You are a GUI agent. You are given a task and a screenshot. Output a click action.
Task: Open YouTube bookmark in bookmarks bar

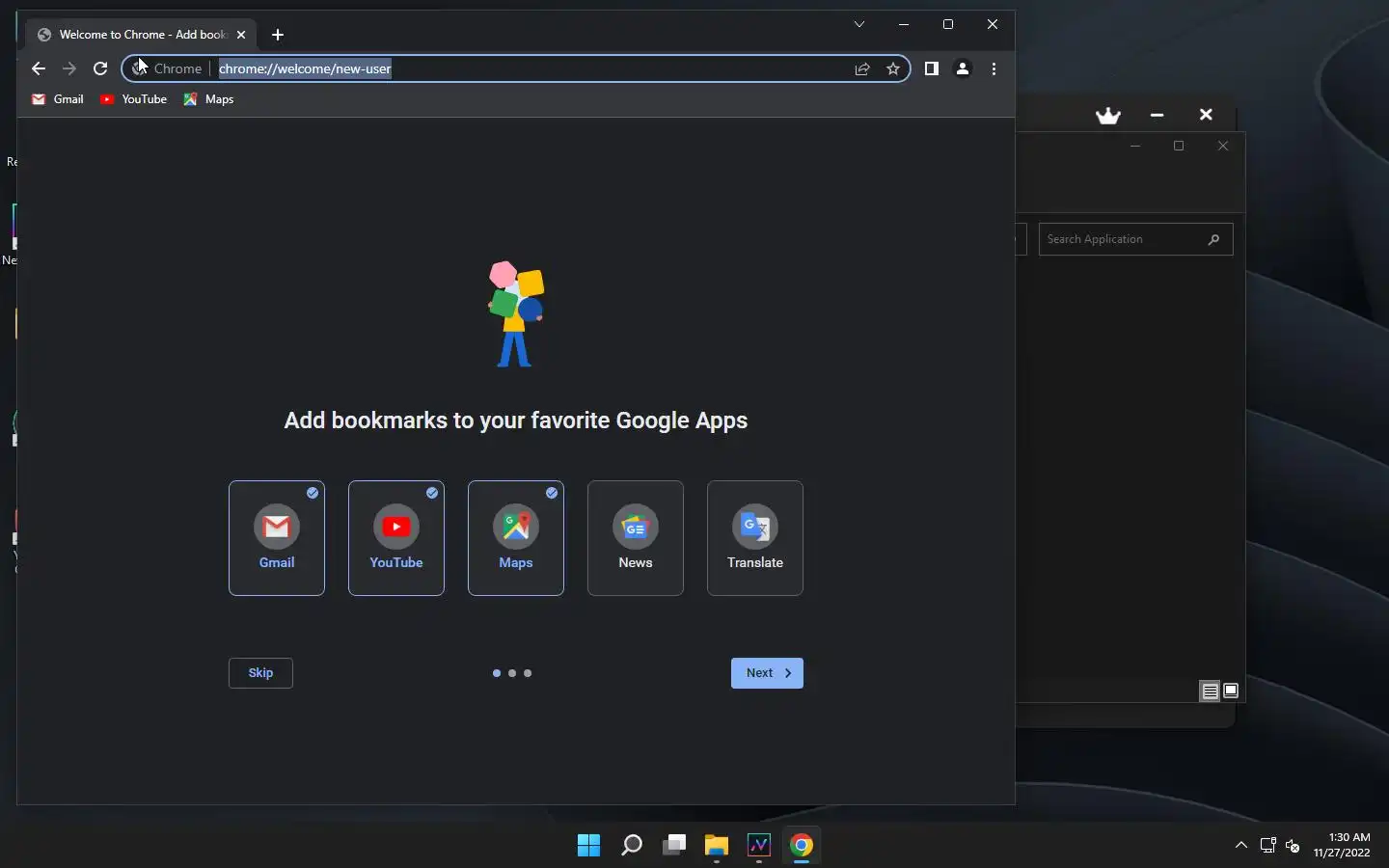click(x=133, y=99)
